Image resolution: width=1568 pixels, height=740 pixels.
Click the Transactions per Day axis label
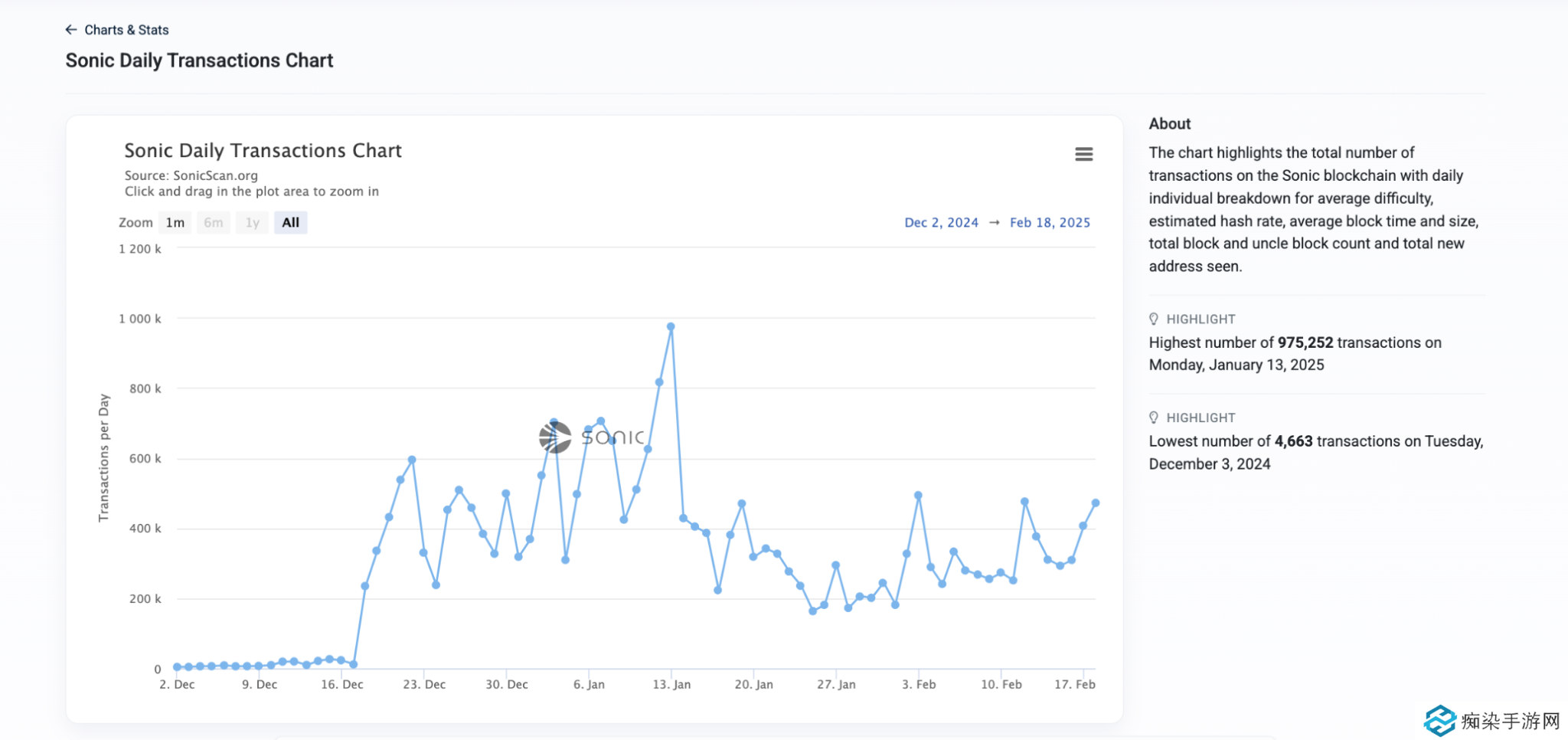(104, 458)
